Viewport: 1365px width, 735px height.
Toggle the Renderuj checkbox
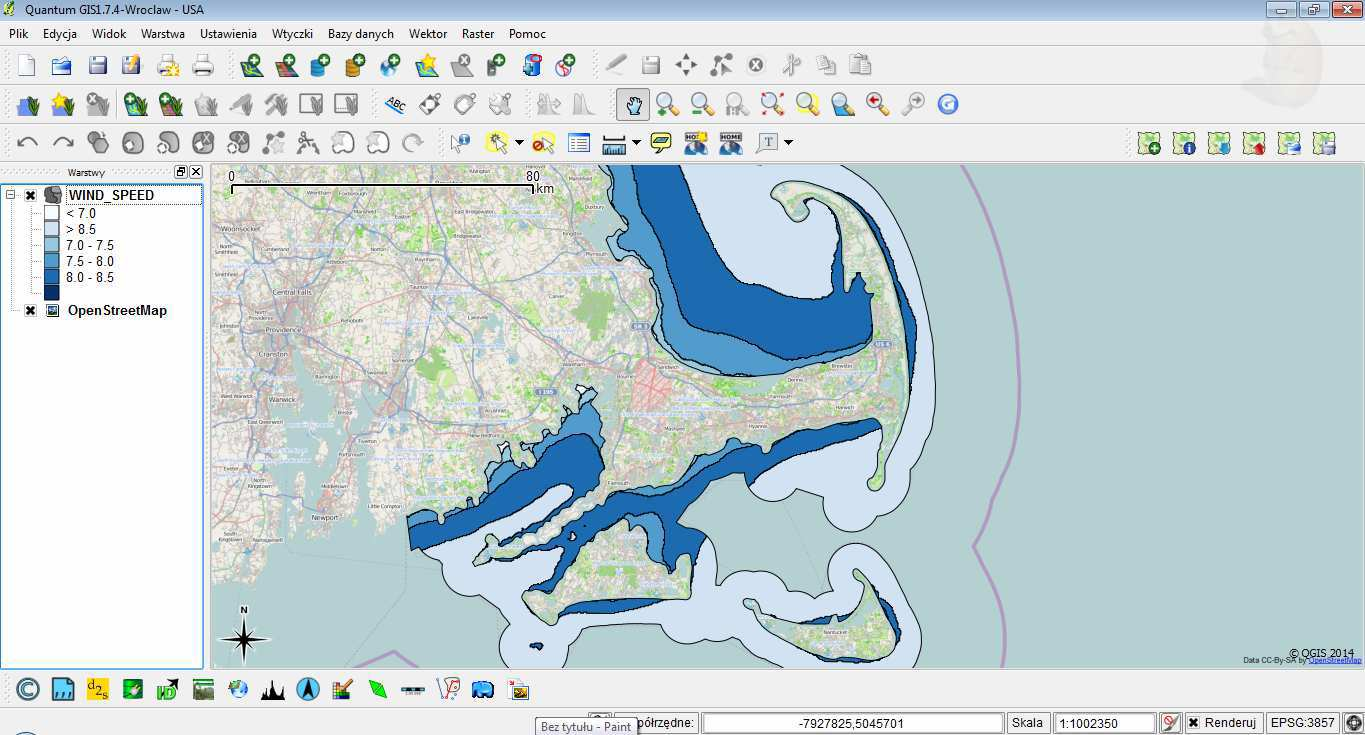1193,723
